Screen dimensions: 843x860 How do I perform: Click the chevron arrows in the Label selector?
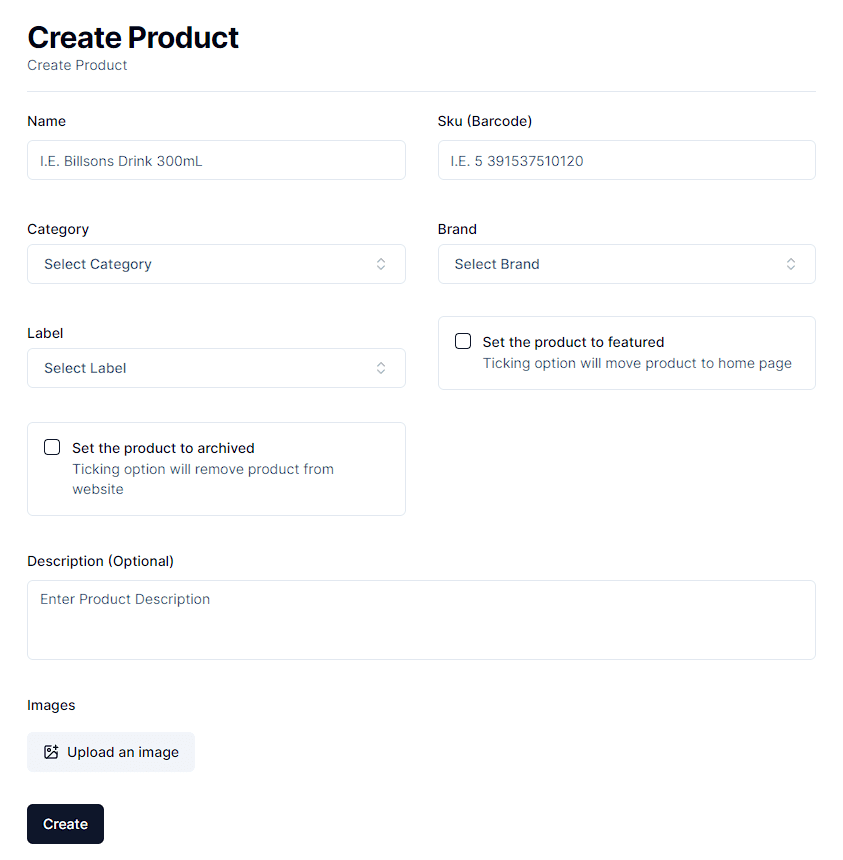point(381,368)
